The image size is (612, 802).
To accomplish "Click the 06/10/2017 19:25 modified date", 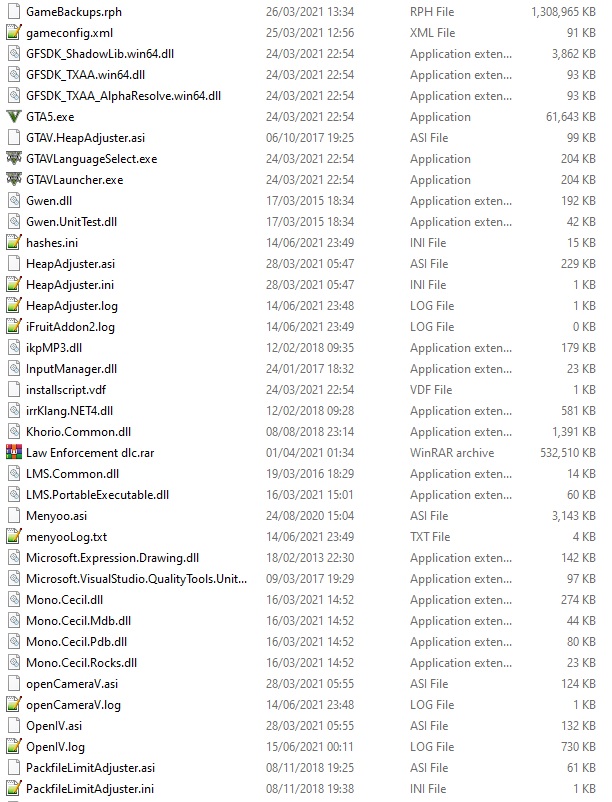I will tap(310, 138).
